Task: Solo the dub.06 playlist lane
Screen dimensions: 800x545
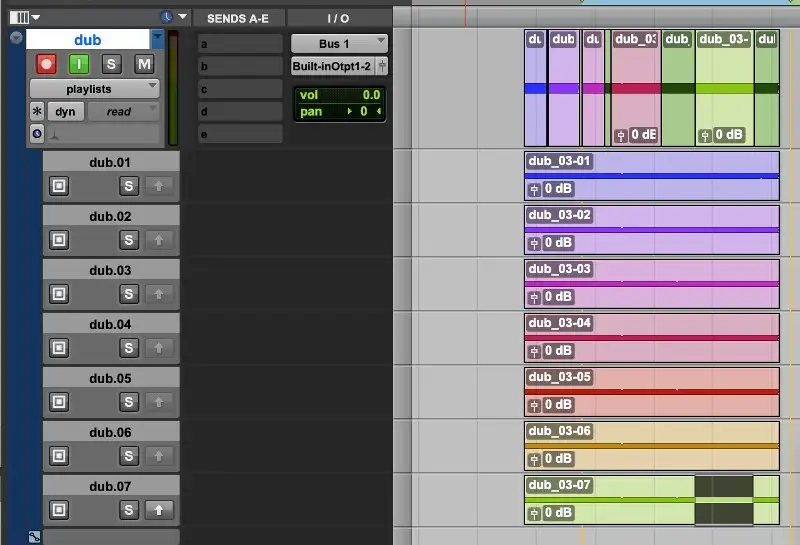Action: click(x=128, y=455)
